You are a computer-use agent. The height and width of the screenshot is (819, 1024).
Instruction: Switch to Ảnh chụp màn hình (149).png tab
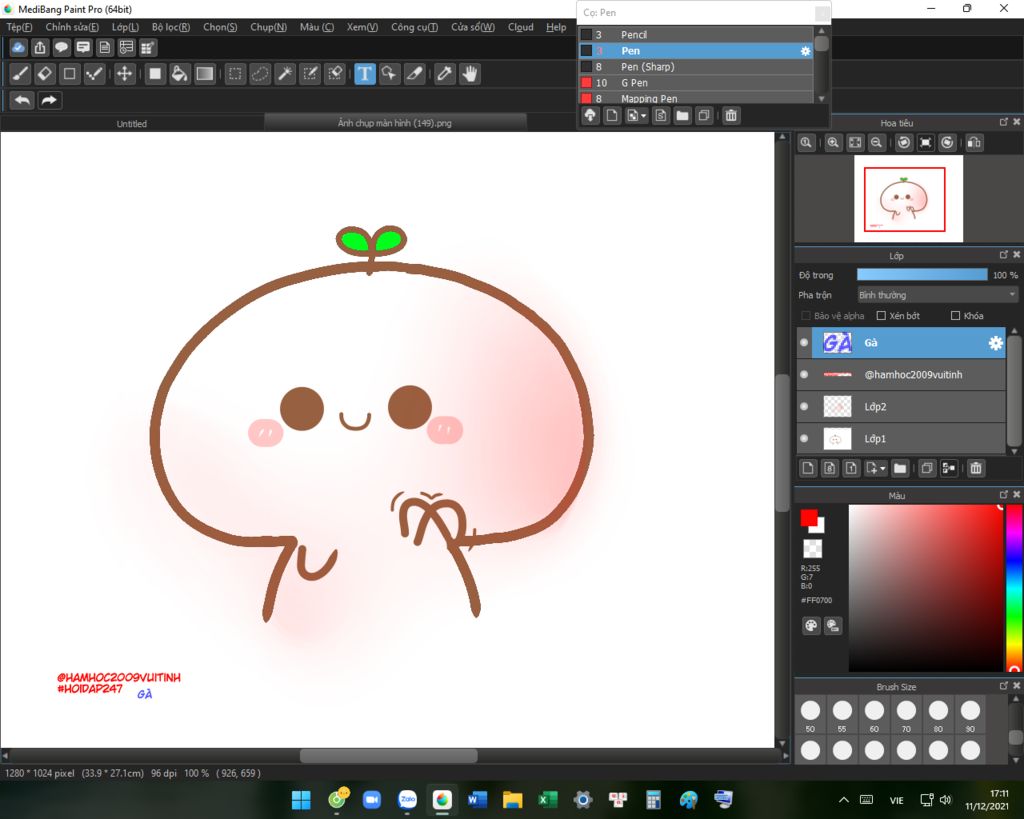coord(394,123)
